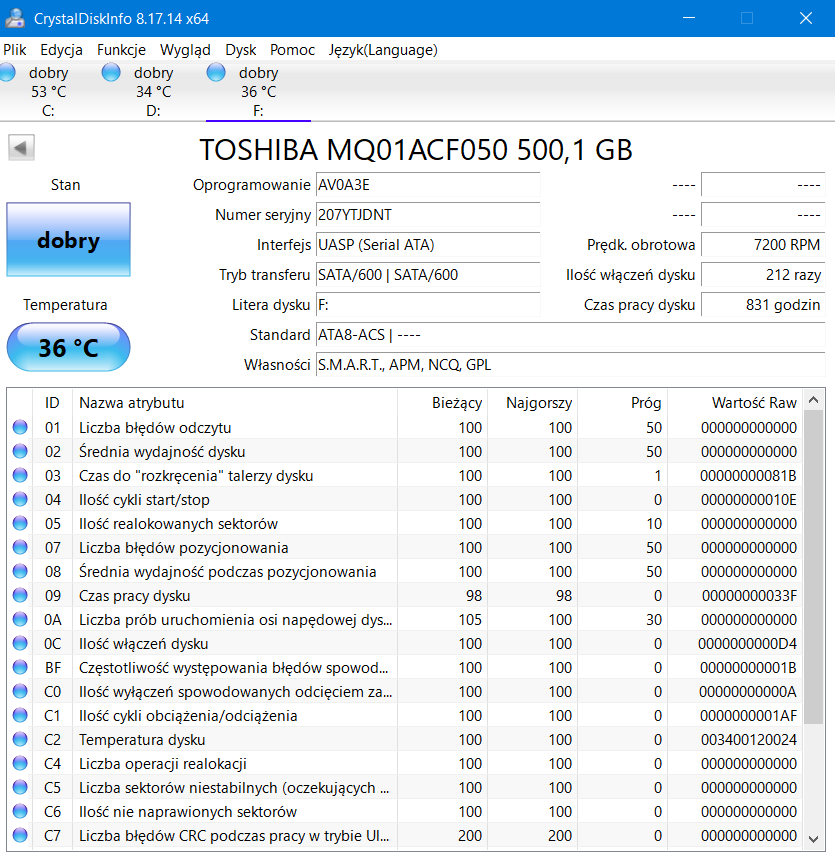Image resolution: width=835 pixels, height=861 pixels.
Task: Click the 36 °C temperature button
Action: [69, 347]
